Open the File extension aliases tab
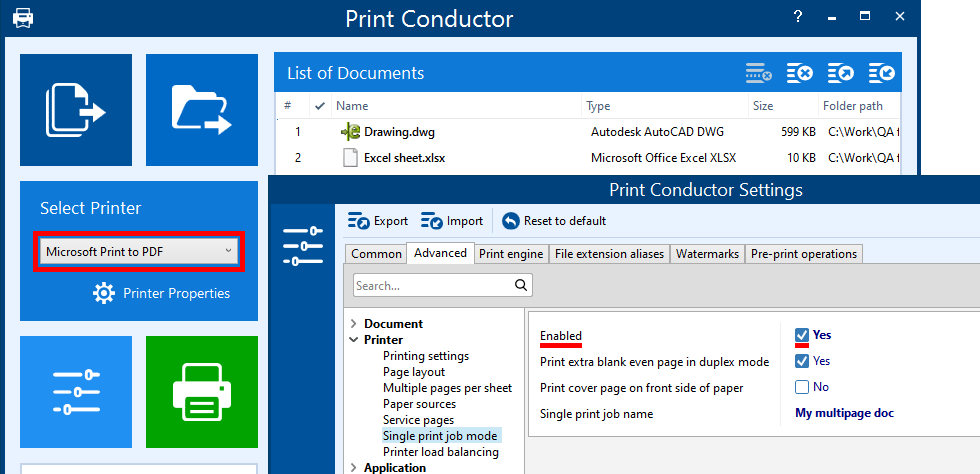The width and height of the screenshot is (980, 474). coord(609,254)
